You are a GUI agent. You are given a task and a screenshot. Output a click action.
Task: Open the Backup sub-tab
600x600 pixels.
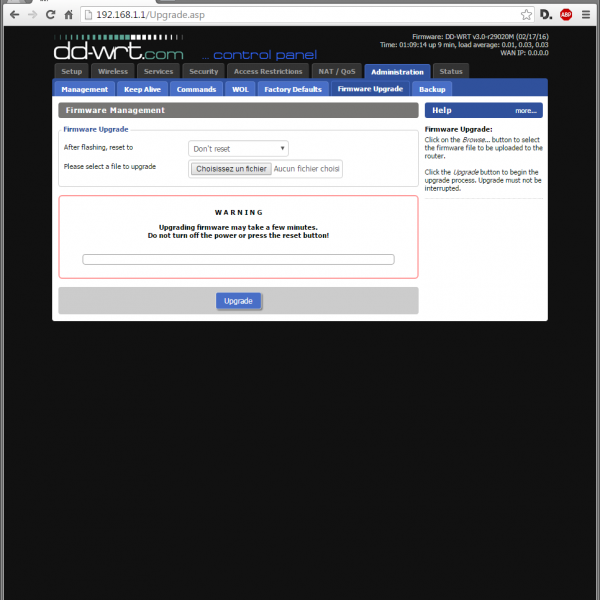point(431,89)
